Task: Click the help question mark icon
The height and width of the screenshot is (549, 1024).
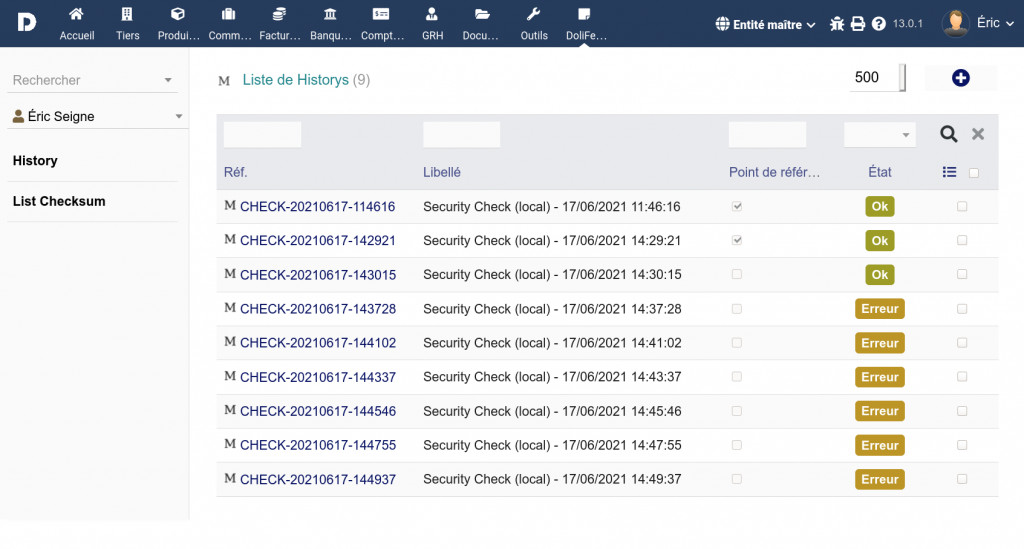Action: [879, 24]
